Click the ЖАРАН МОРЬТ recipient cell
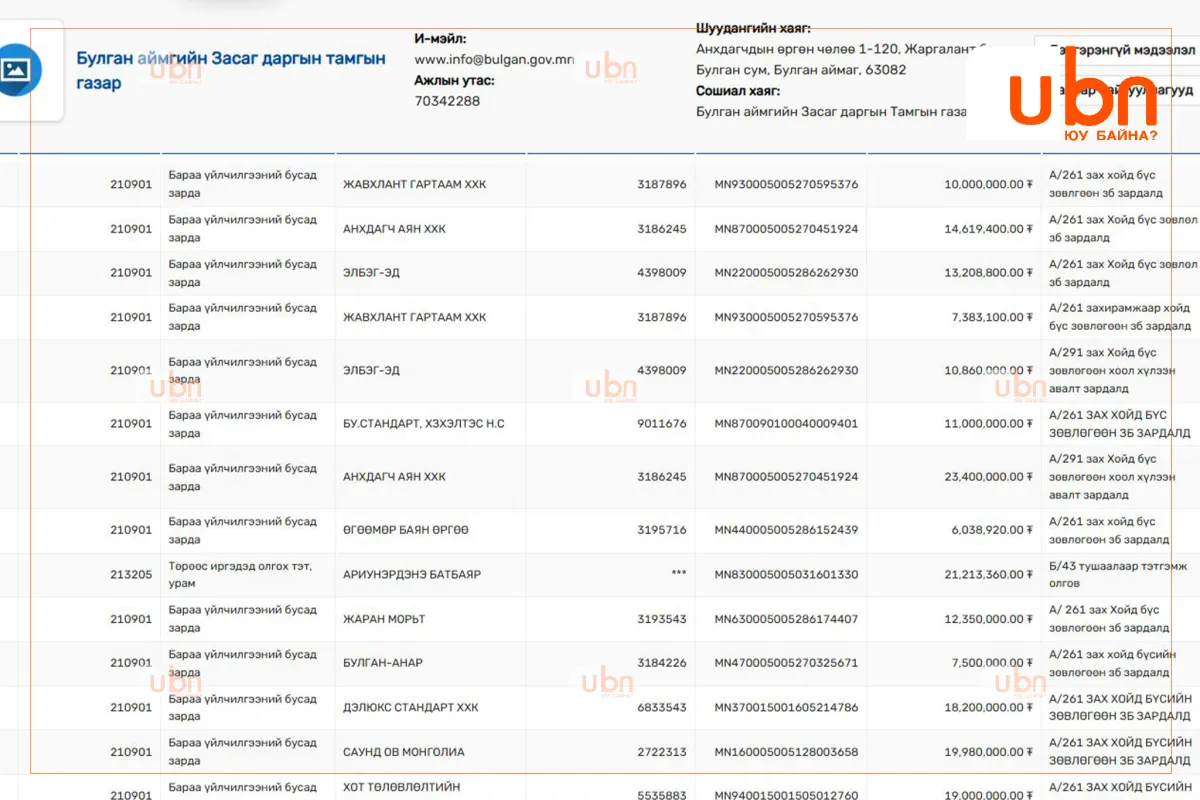Screen dimensions: 1200x800 click(430, 619)
